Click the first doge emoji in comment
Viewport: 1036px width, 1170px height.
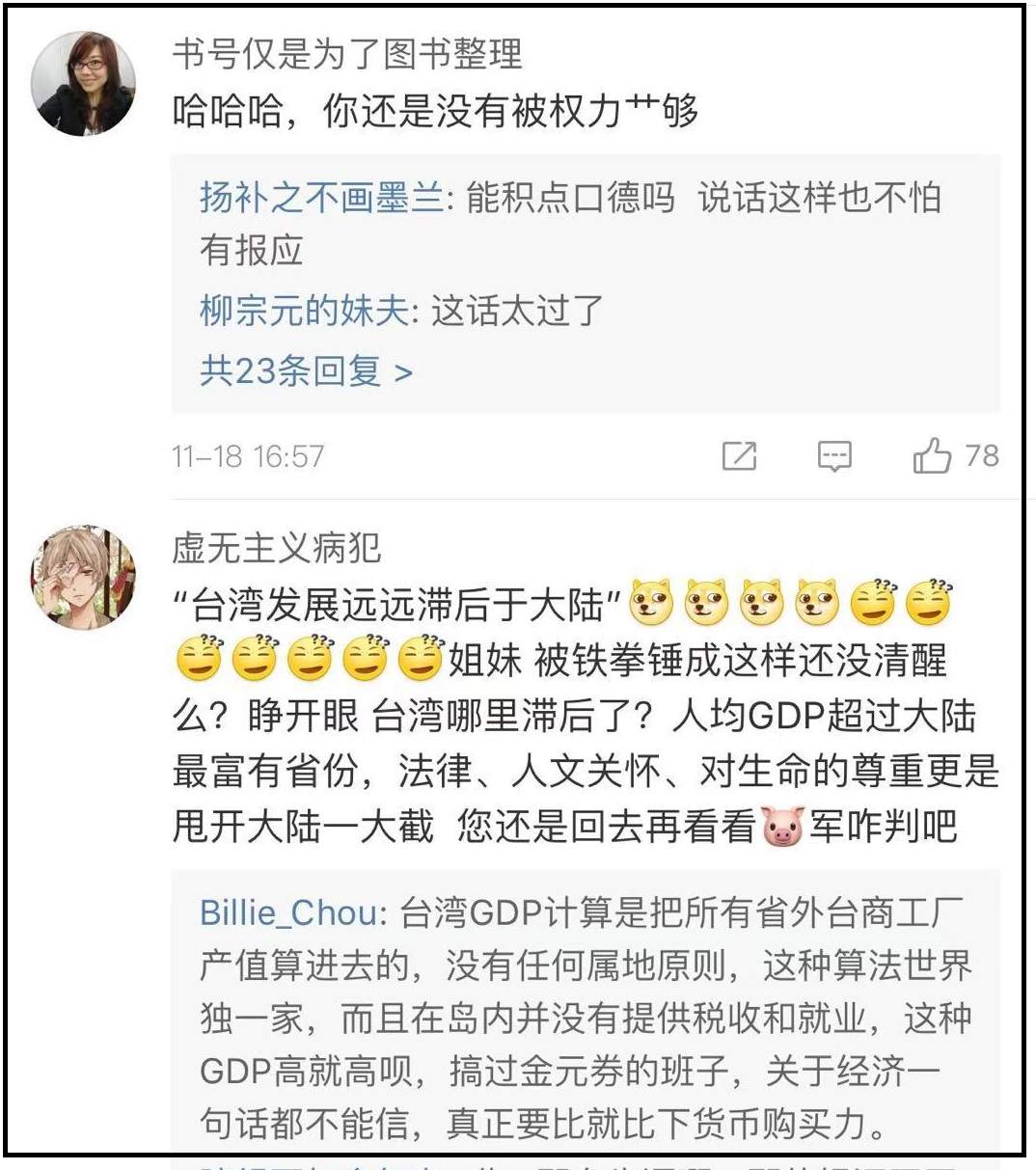[651, 604]
